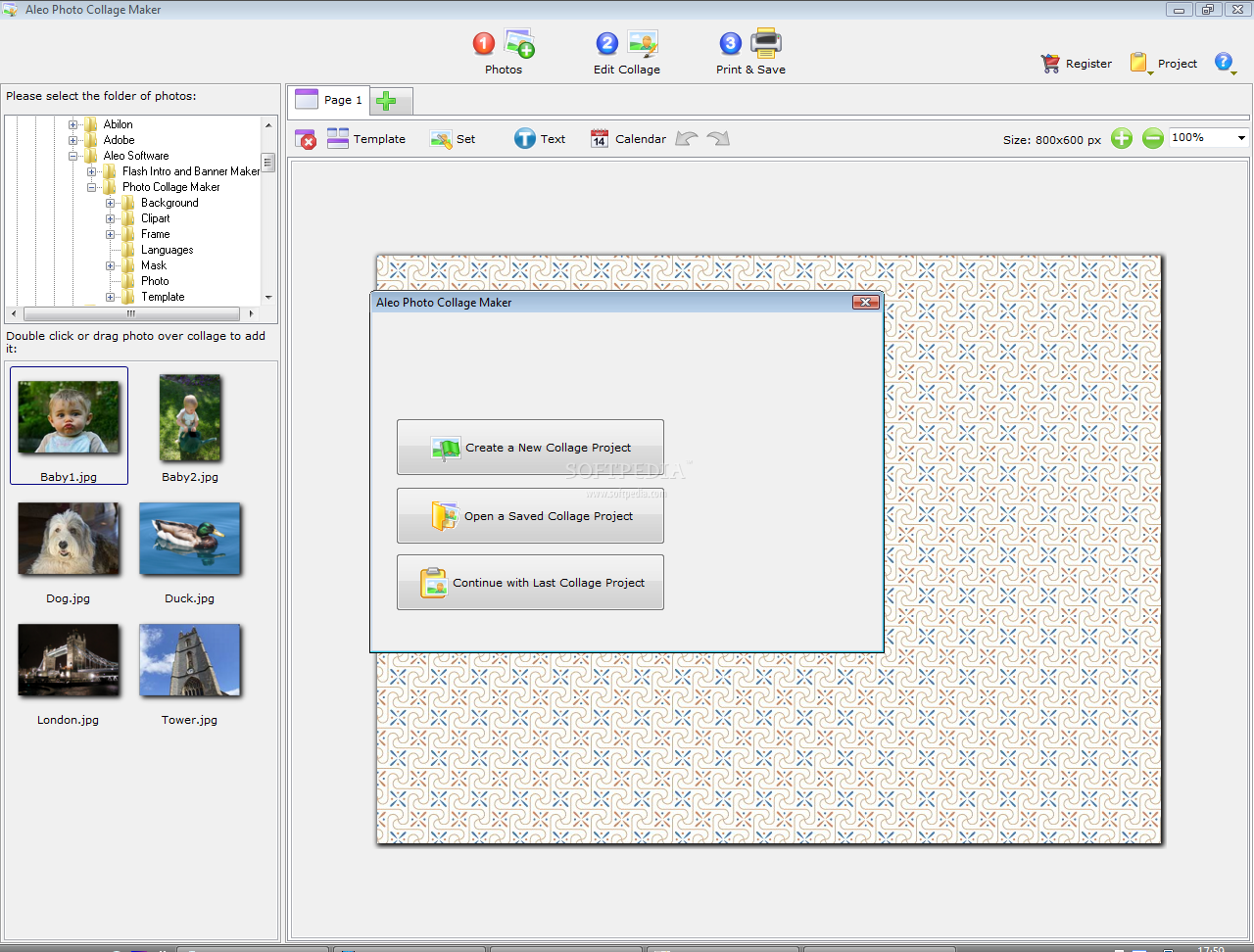This screenshot has height=952, width=1254.
Task: Click the Register shopping cart icon
Action: (x=1050, y=64)
